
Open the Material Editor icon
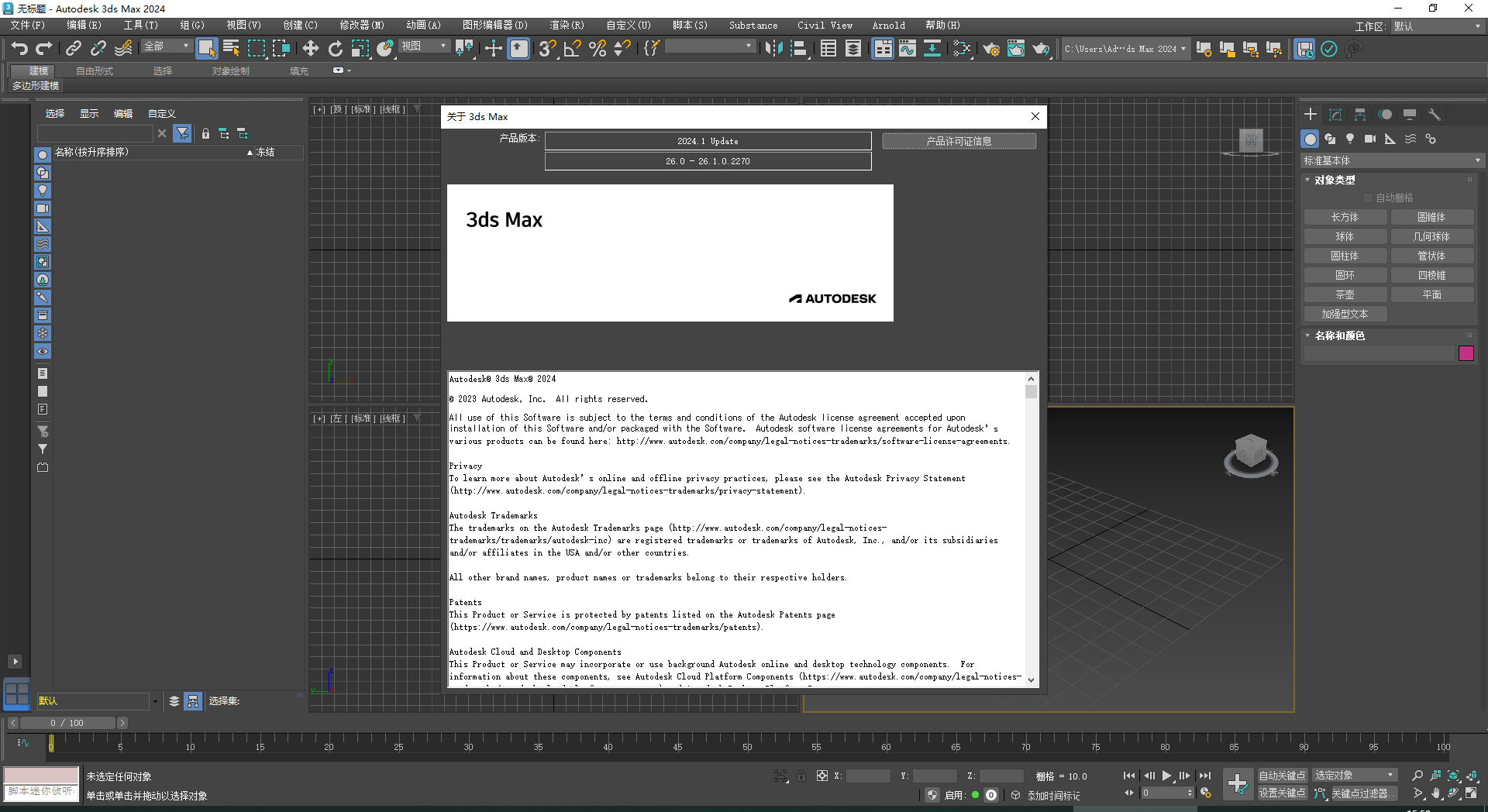click(x=962, y=49)
